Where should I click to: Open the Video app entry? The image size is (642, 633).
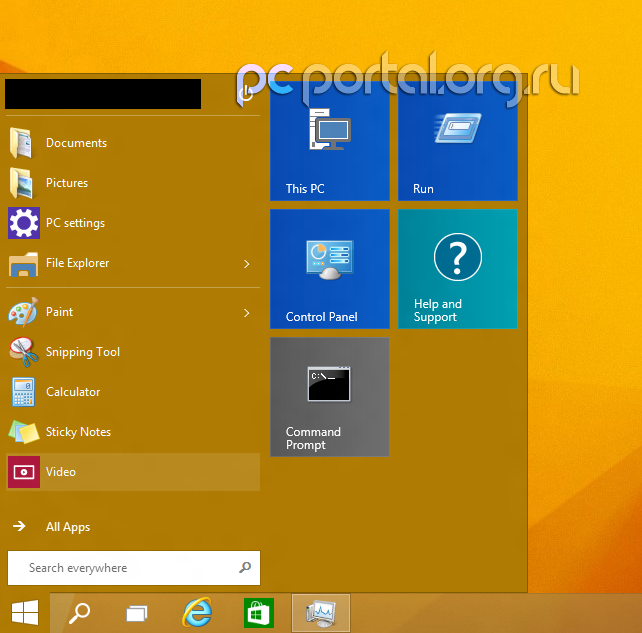point(61,472)
